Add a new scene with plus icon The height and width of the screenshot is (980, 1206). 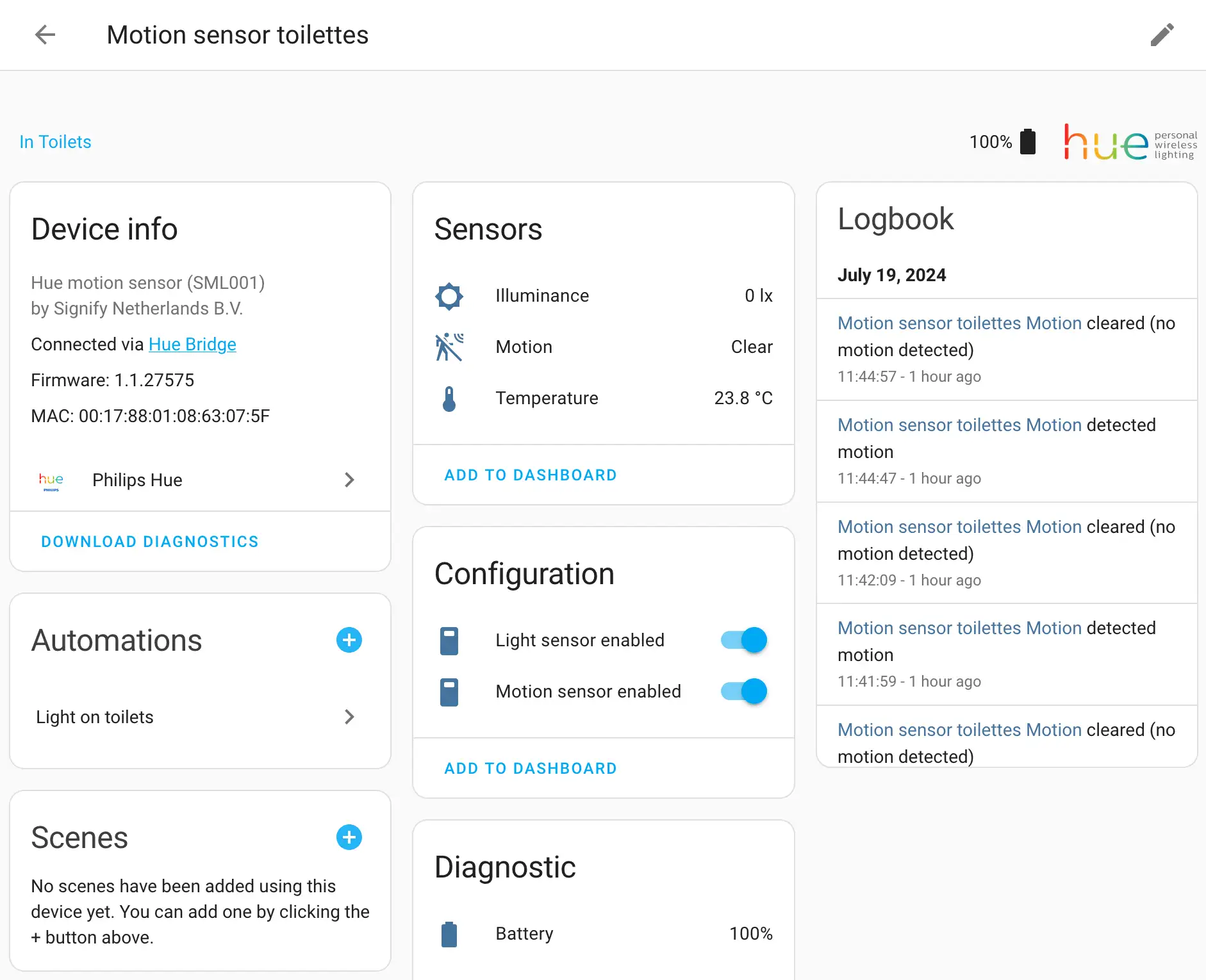click(349, 837)
